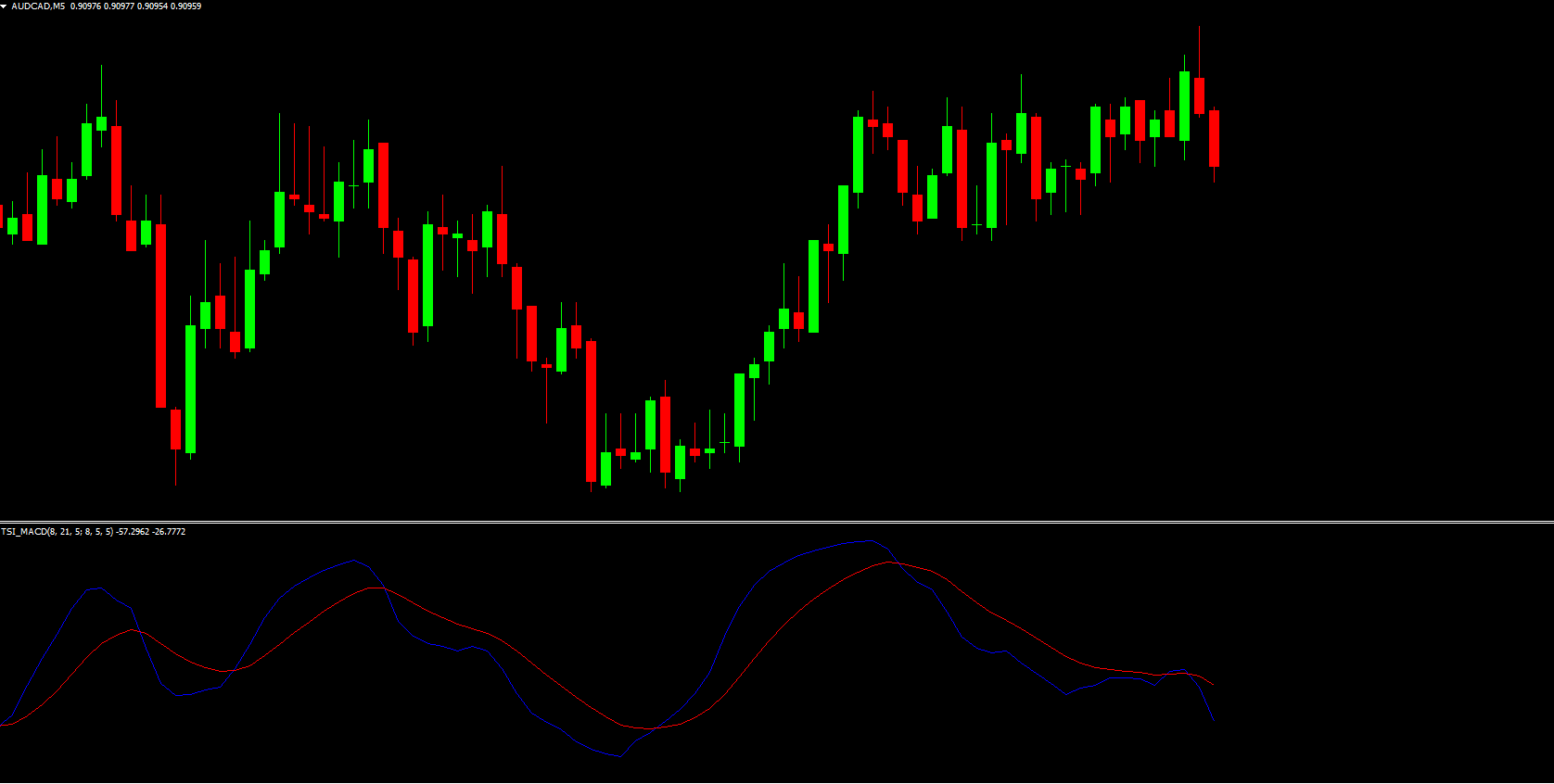Select the longest red candle on the left side
Screen dimensions: 1554x784
tap(160, 315)
